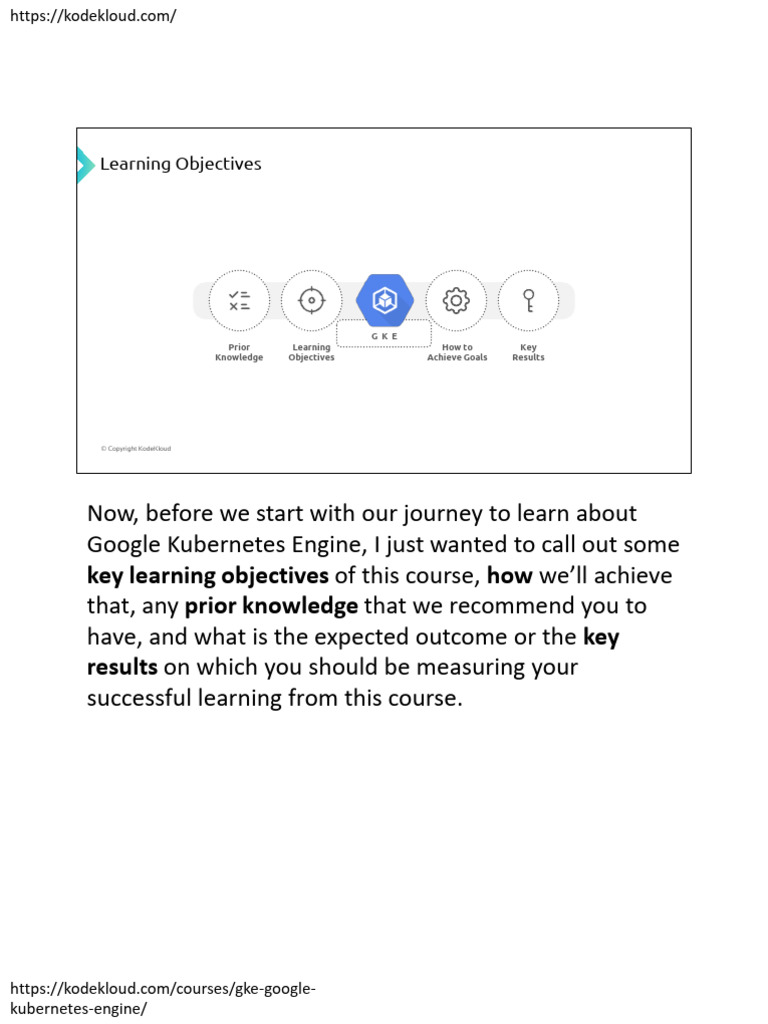
Task: Click the "Prior Knowledge" label under the checklist icon
Action: pos(239,353)
